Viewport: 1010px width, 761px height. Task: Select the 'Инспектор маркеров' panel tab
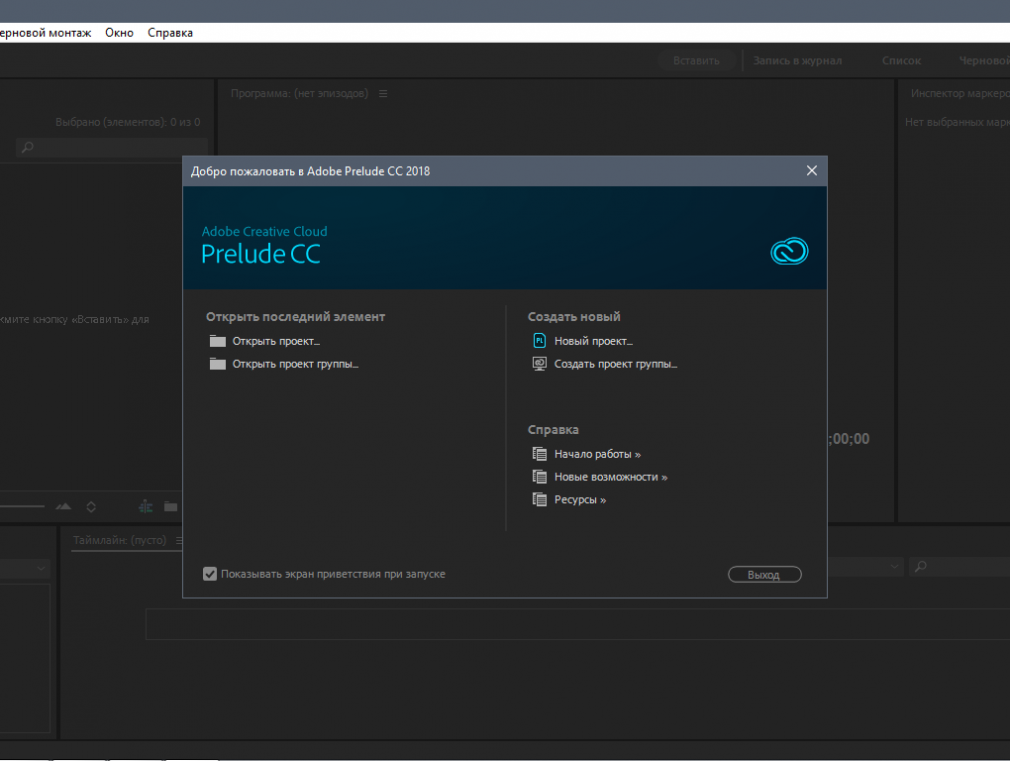click(960, 93)
